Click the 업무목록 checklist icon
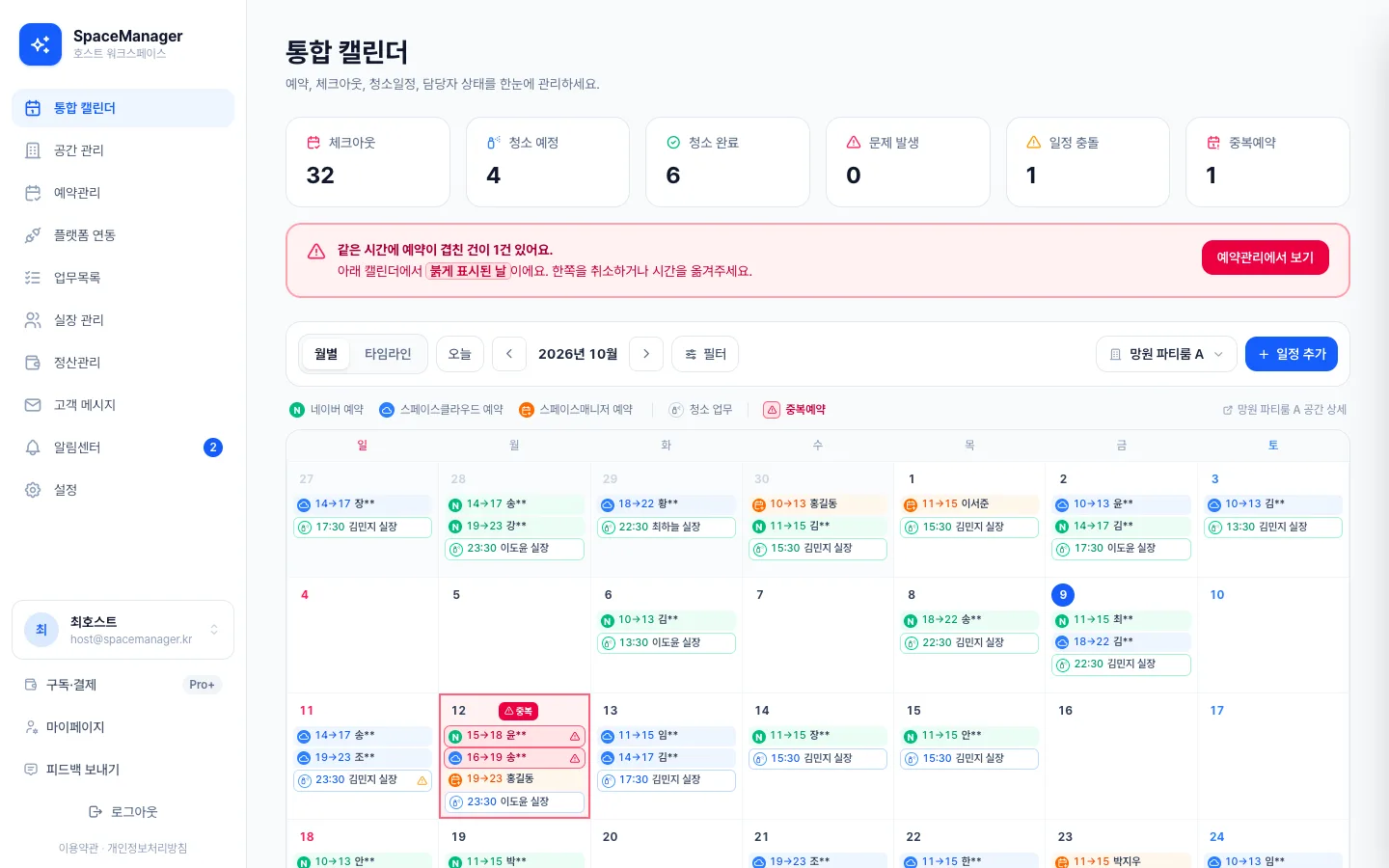This screenshot has width=1389, height=868. [33, 278]
